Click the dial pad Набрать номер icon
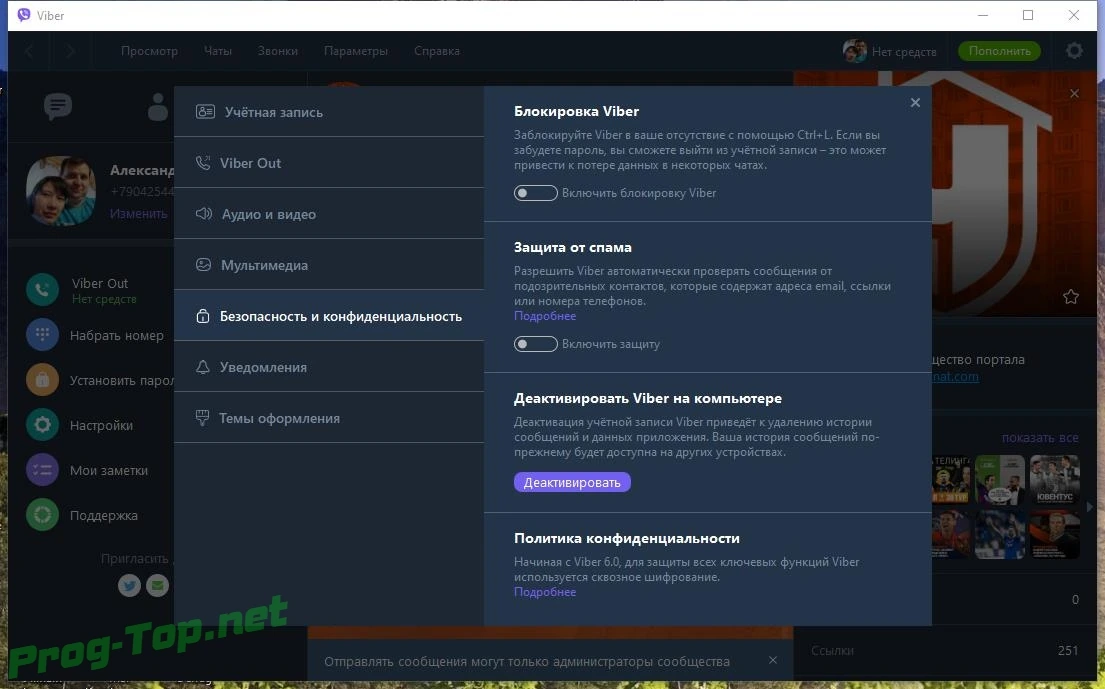This screenshot has height=689, width=1105. tap(42, 335)
